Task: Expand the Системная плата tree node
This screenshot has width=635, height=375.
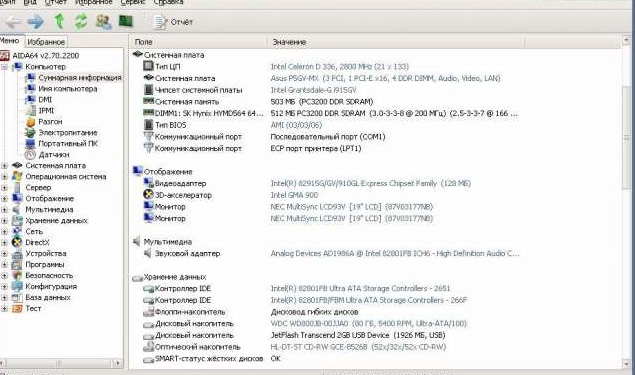Action: [4, 166]
